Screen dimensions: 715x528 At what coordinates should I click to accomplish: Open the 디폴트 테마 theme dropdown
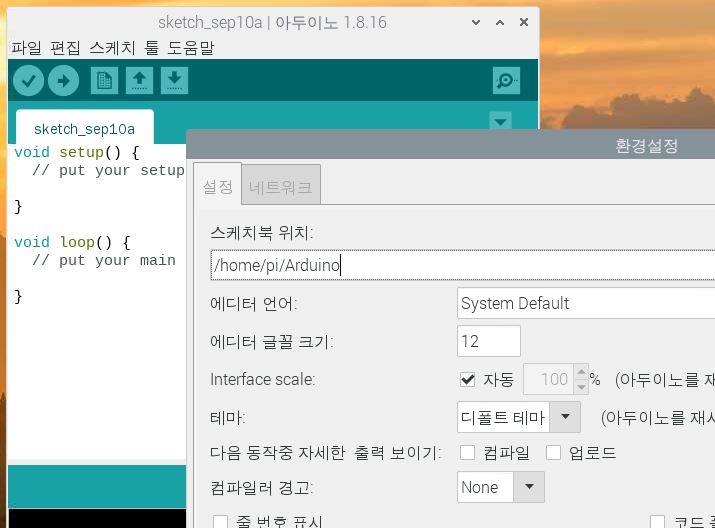[518, 417]
